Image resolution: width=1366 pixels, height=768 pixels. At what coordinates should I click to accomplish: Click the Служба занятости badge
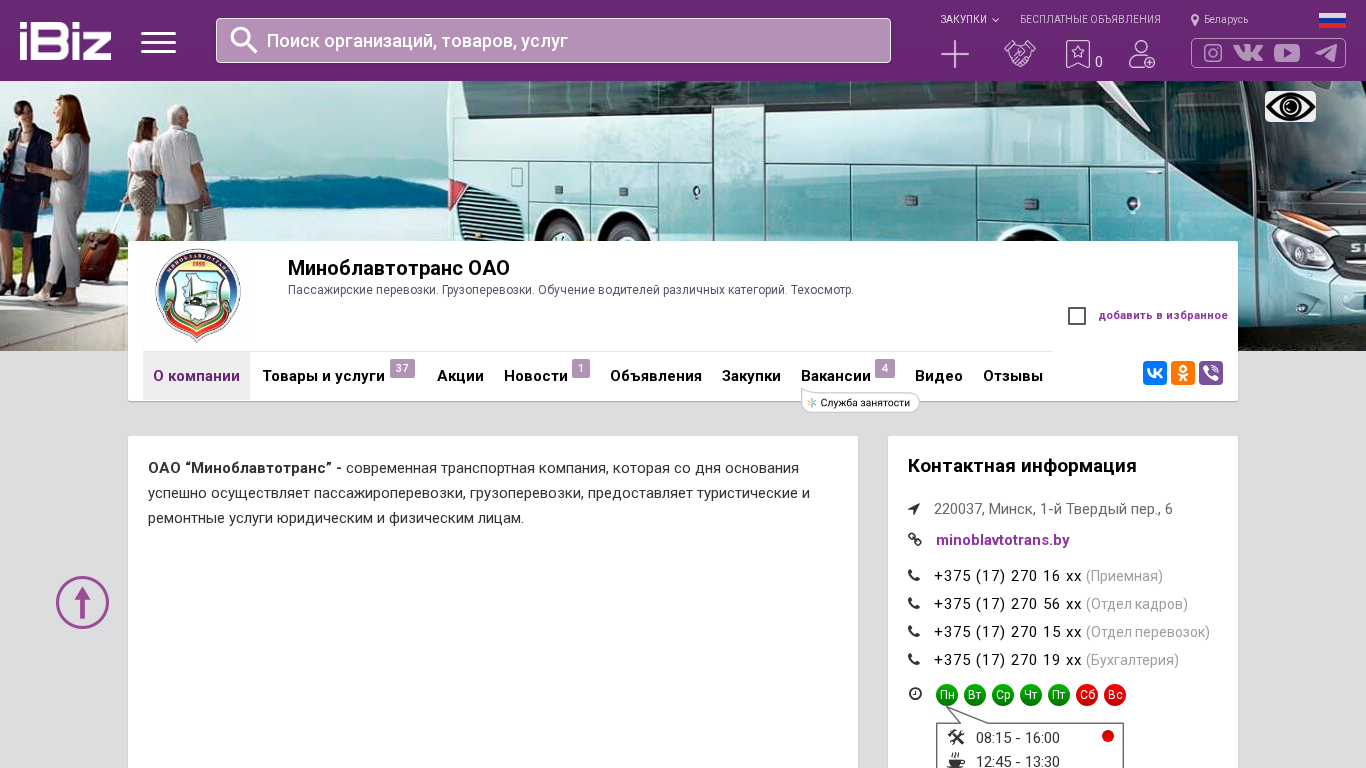pyautogui.click(x=861, y=402)
